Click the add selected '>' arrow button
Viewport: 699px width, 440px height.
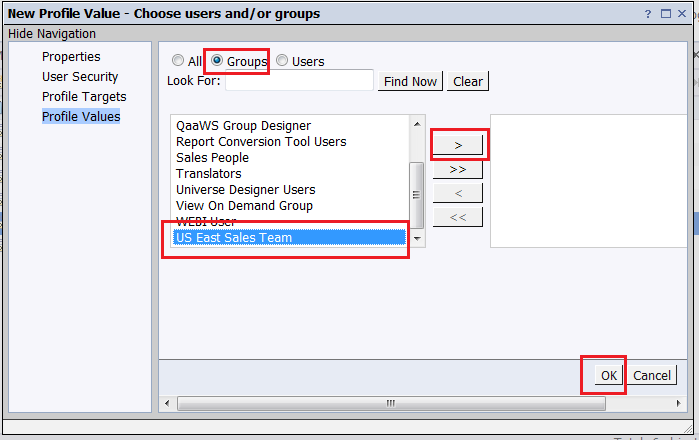(458, 145)
